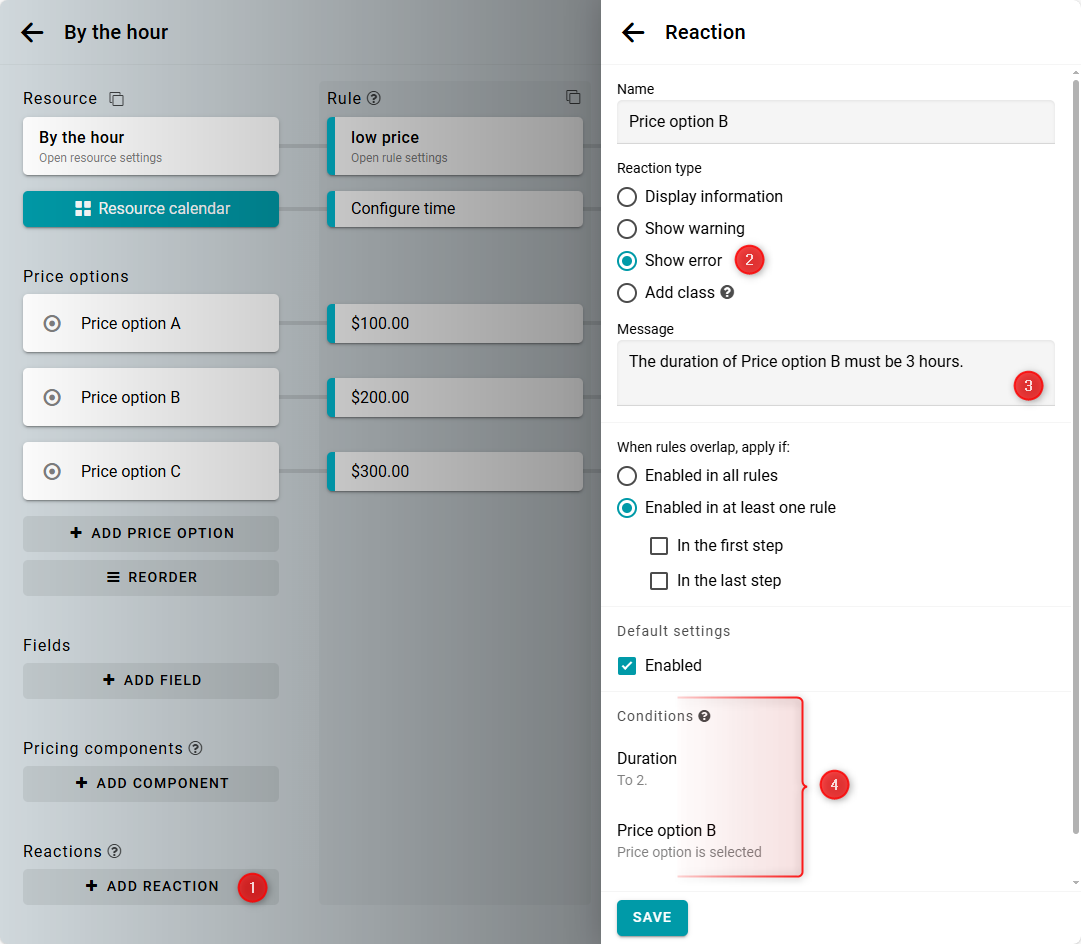Viewport: 1081px width, 944px height.
Task: Check the In the first step box
Action: click(x=659, y=546)
